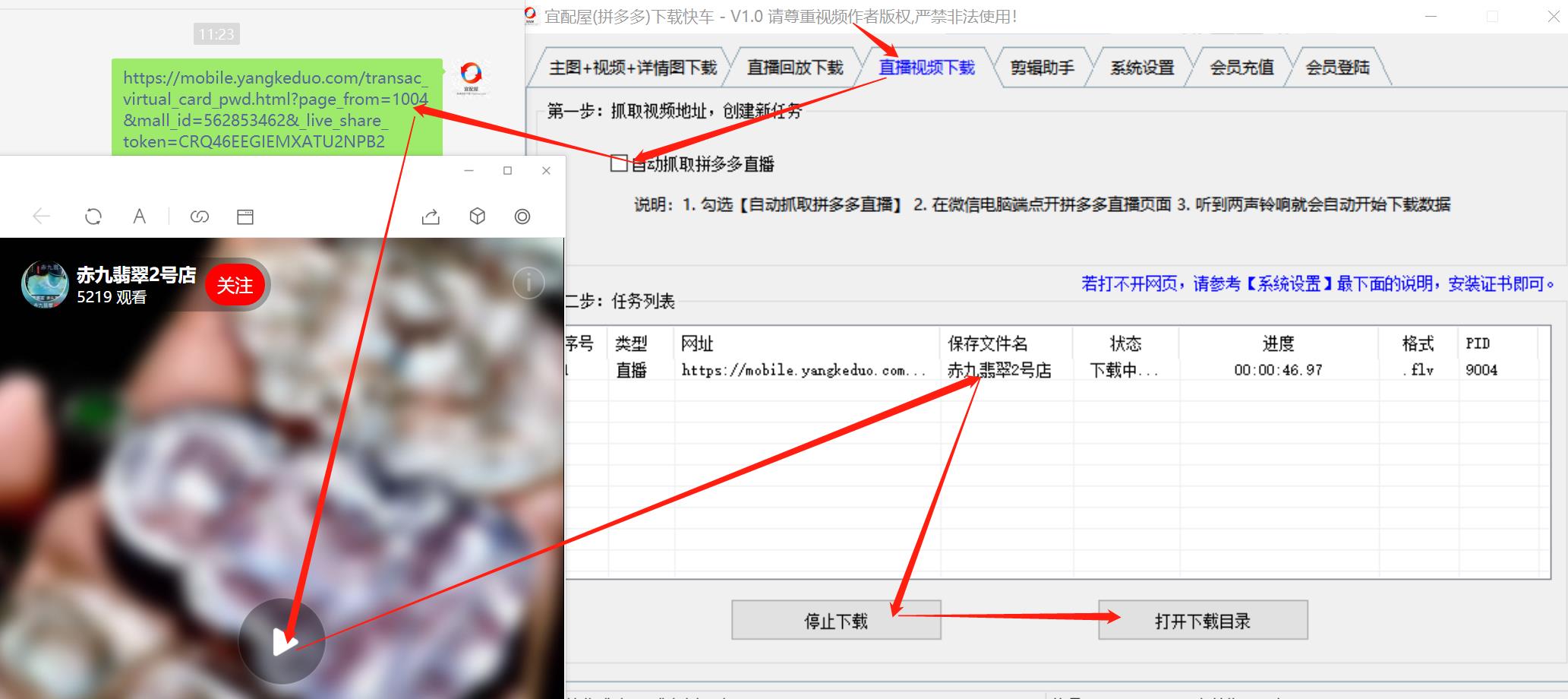Click the 下载中... status cell
The height and width of the screenshot is (699, 1568).
coord(1124,370)
